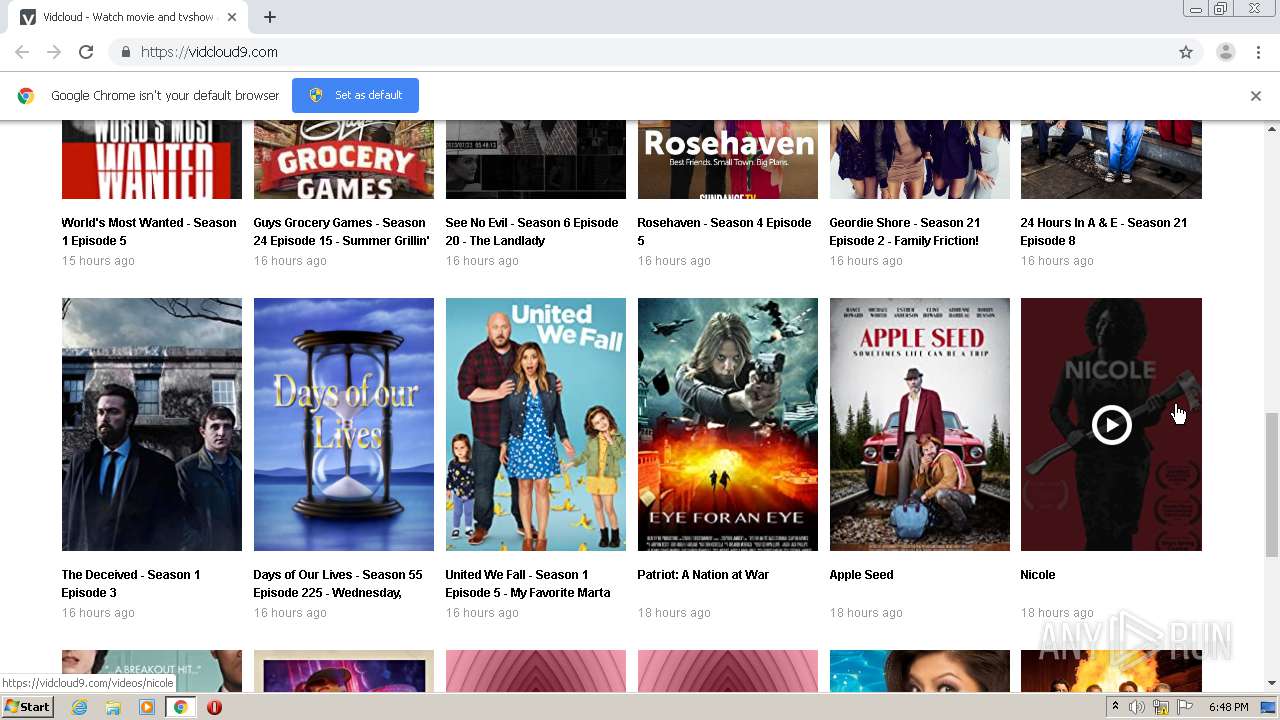Open the Geordie Shore thumbnail image
The height and width of the screenshot is (720, 1280).
coord(920,159)
